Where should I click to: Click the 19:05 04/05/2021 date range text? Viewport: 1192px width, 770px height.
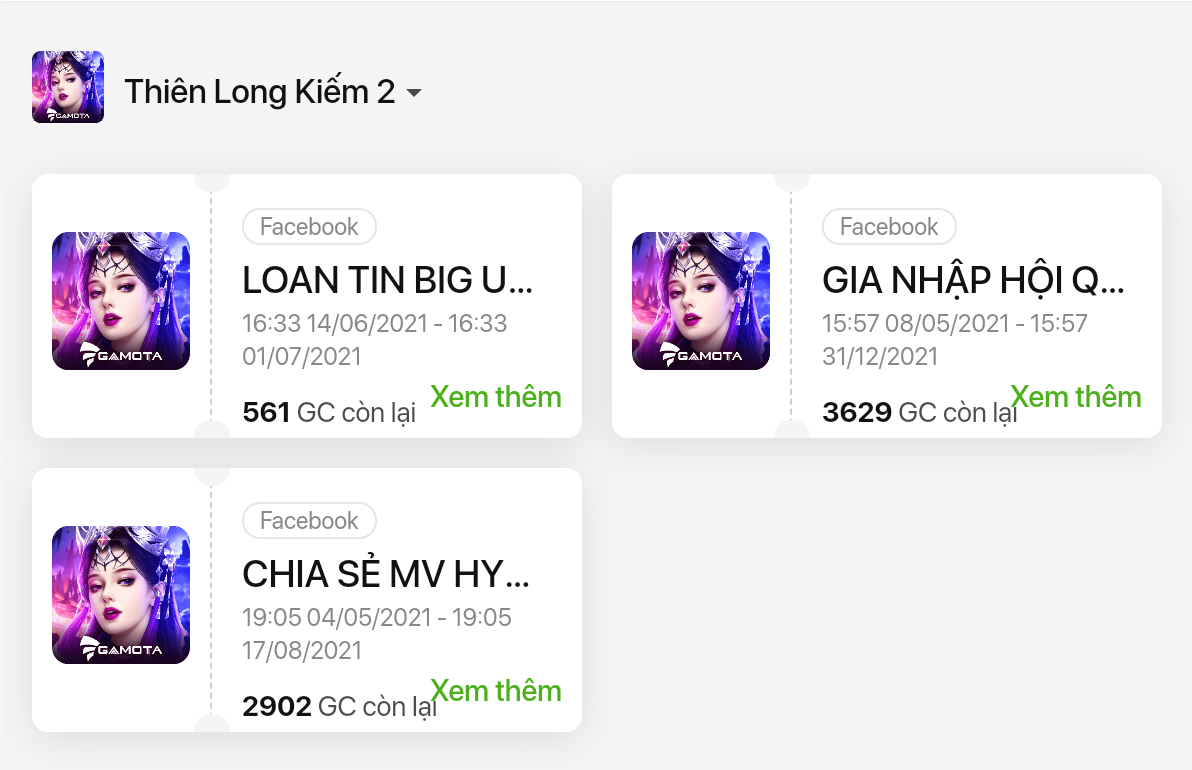coord(377,634)
